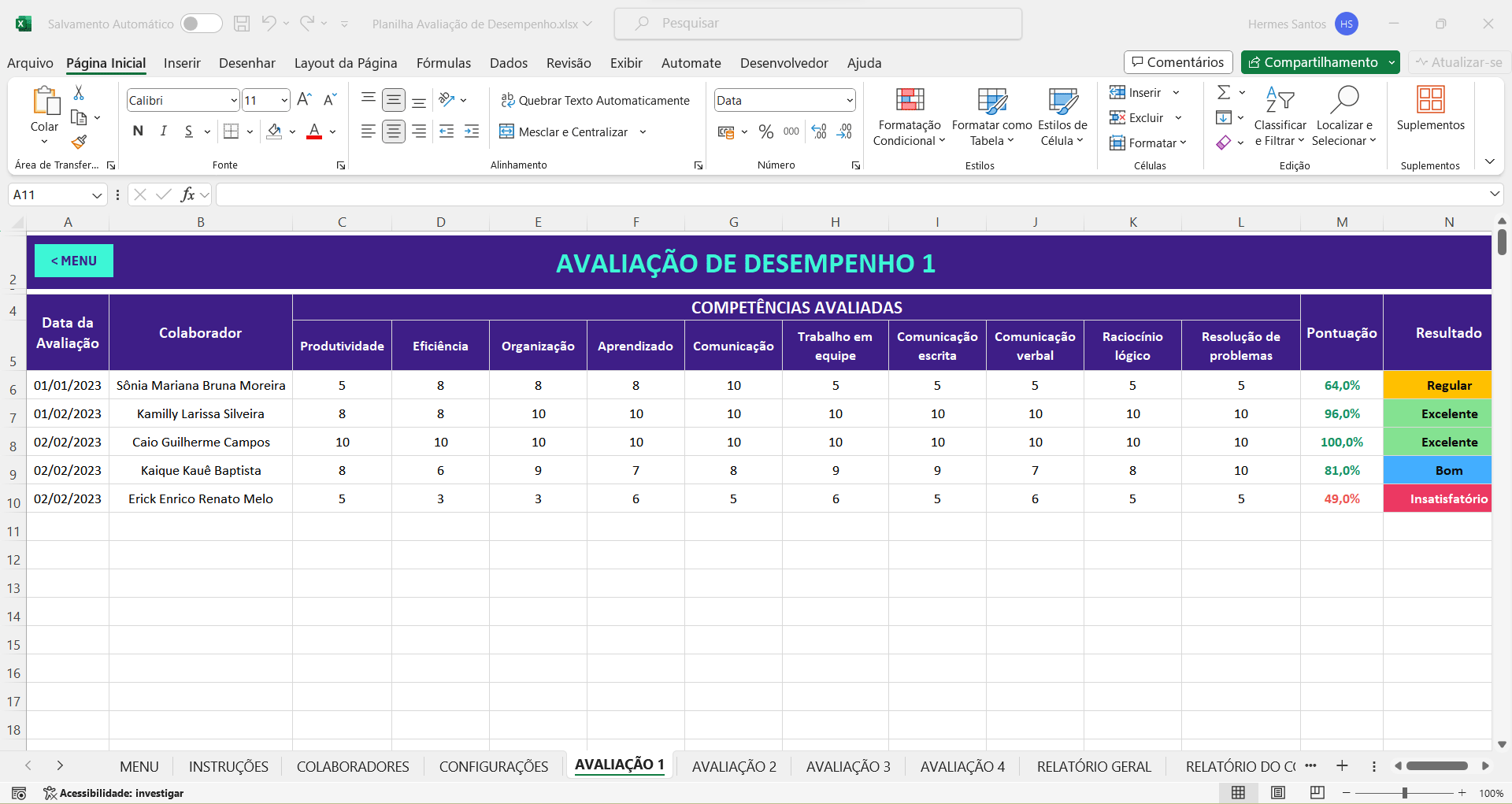Select the Format Painter brush icon
Image resolution: width=1512 pixels, height=804 pixels.
[x=79, y=143]
